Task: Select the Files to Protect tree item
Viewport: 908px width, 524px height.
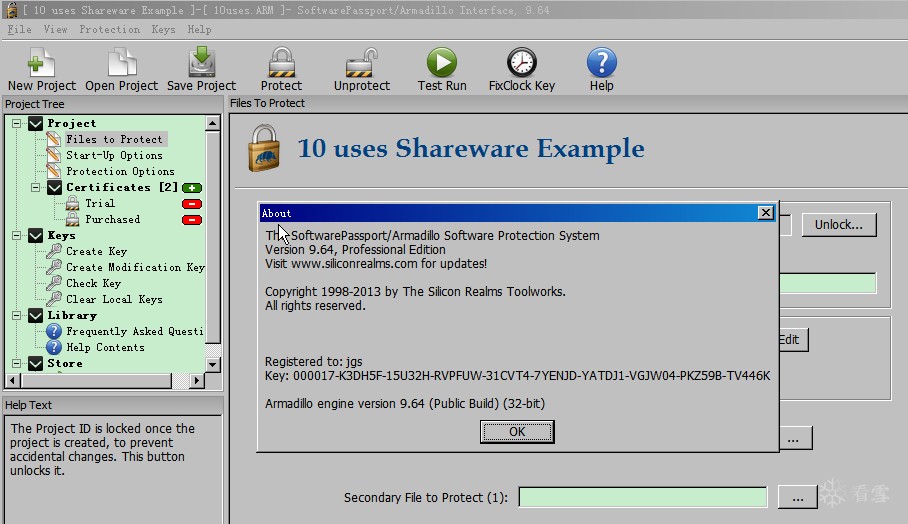Action: click(x=114, y=139)
